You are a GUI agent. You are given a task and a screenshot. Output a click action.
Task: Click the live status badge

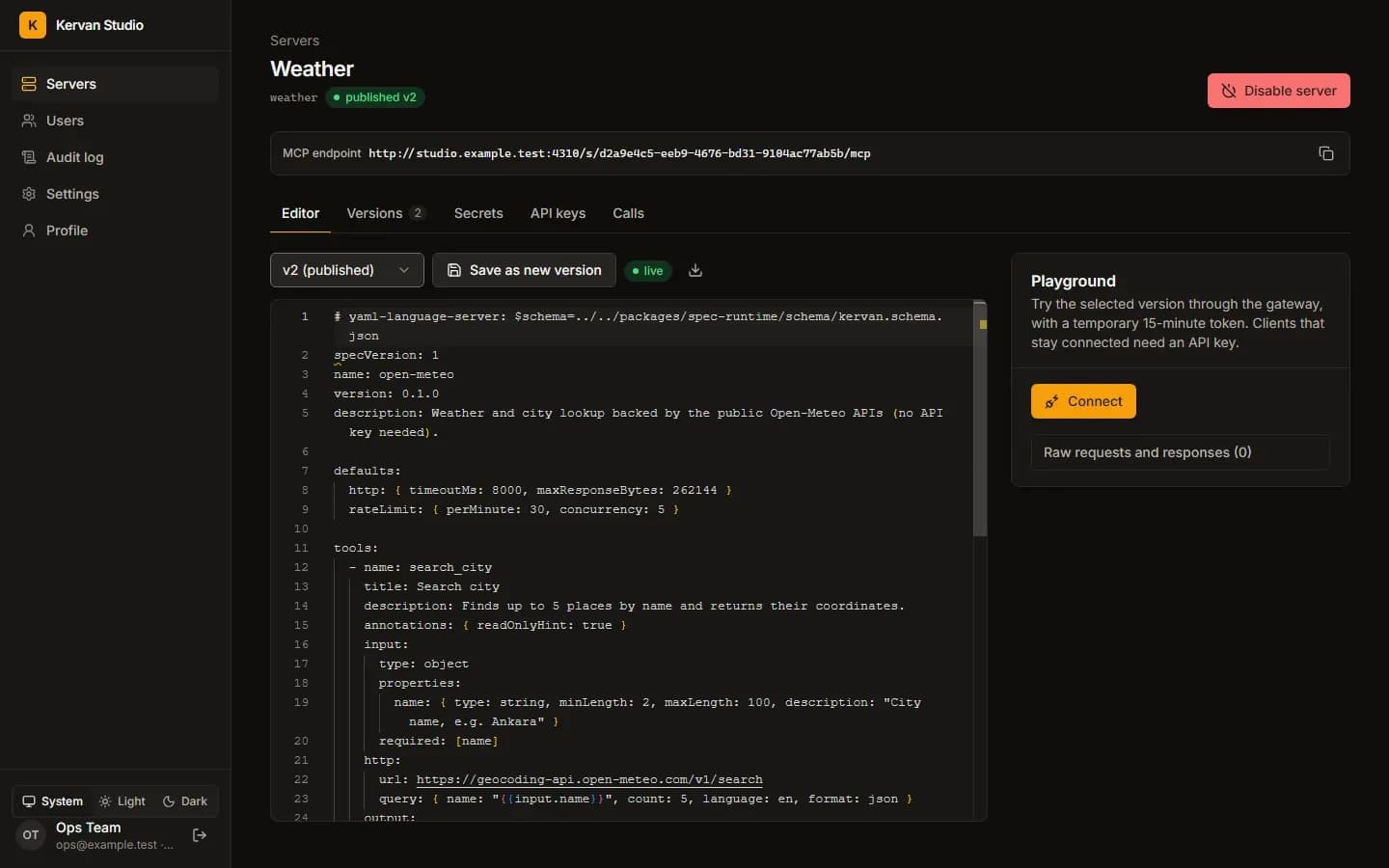tap(647, 271)
